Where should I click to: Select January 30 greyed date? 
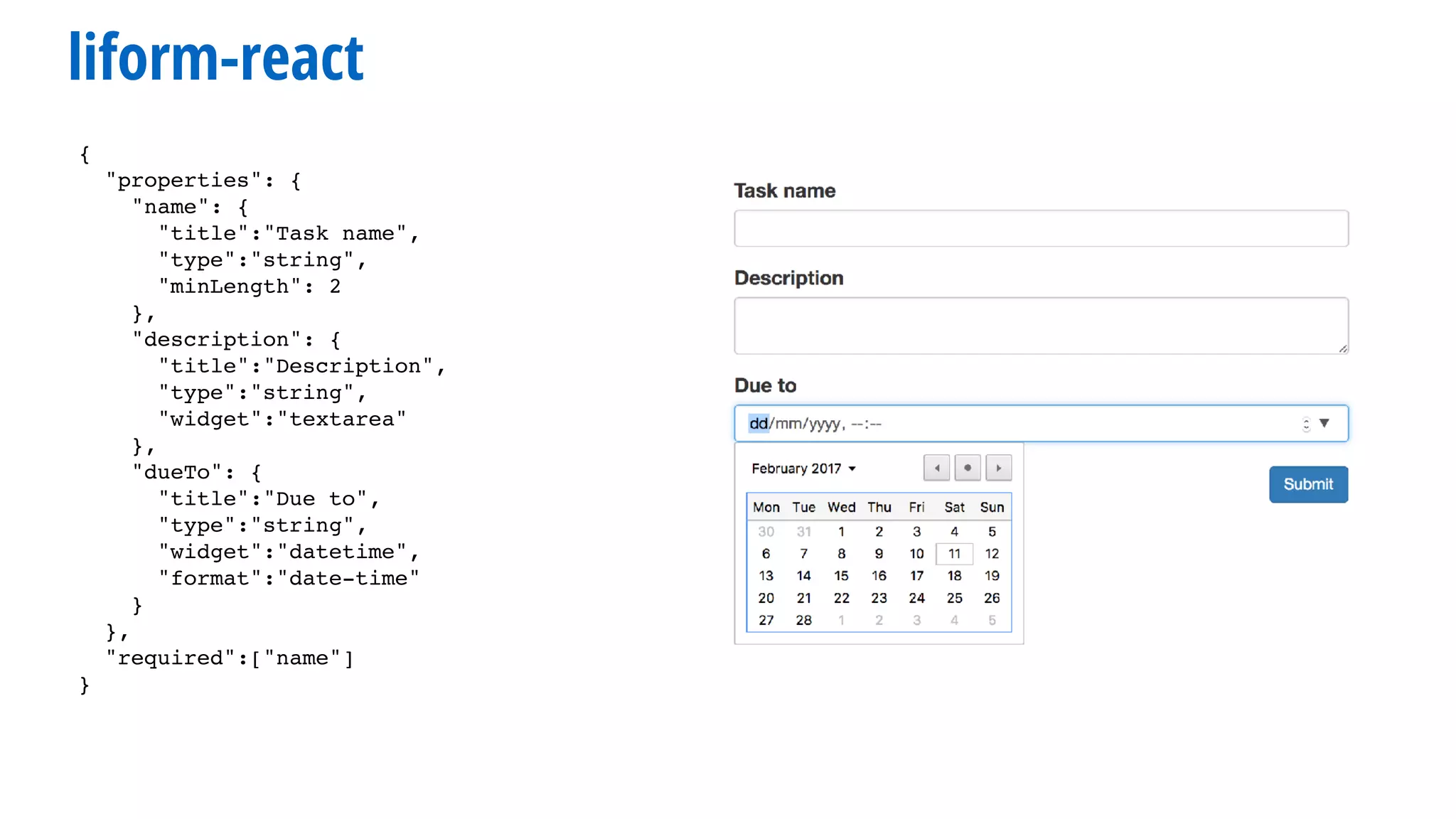pos(766,532)
